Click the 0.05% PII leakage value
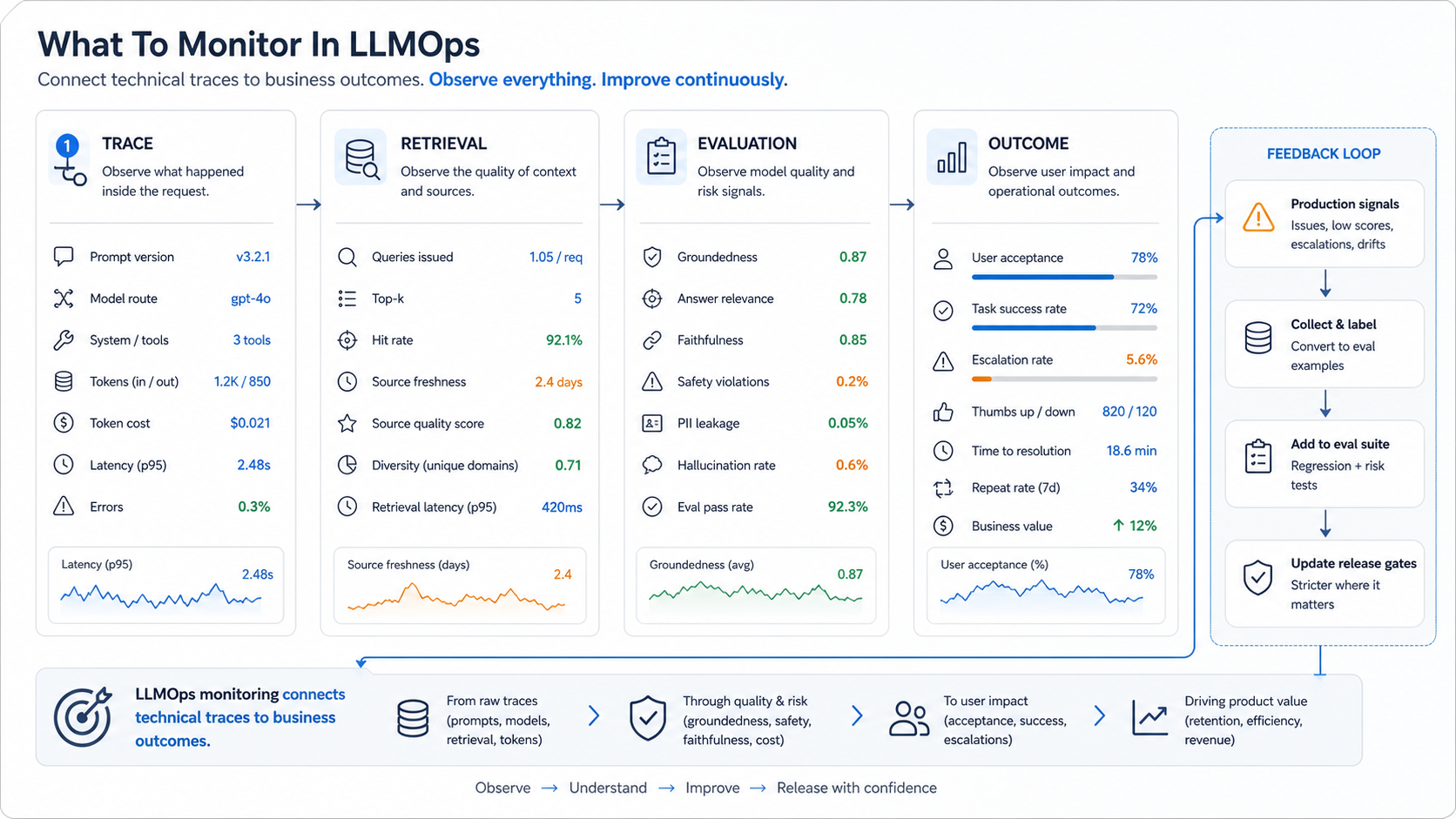1456x819 pixels. (x=847, y=423)
